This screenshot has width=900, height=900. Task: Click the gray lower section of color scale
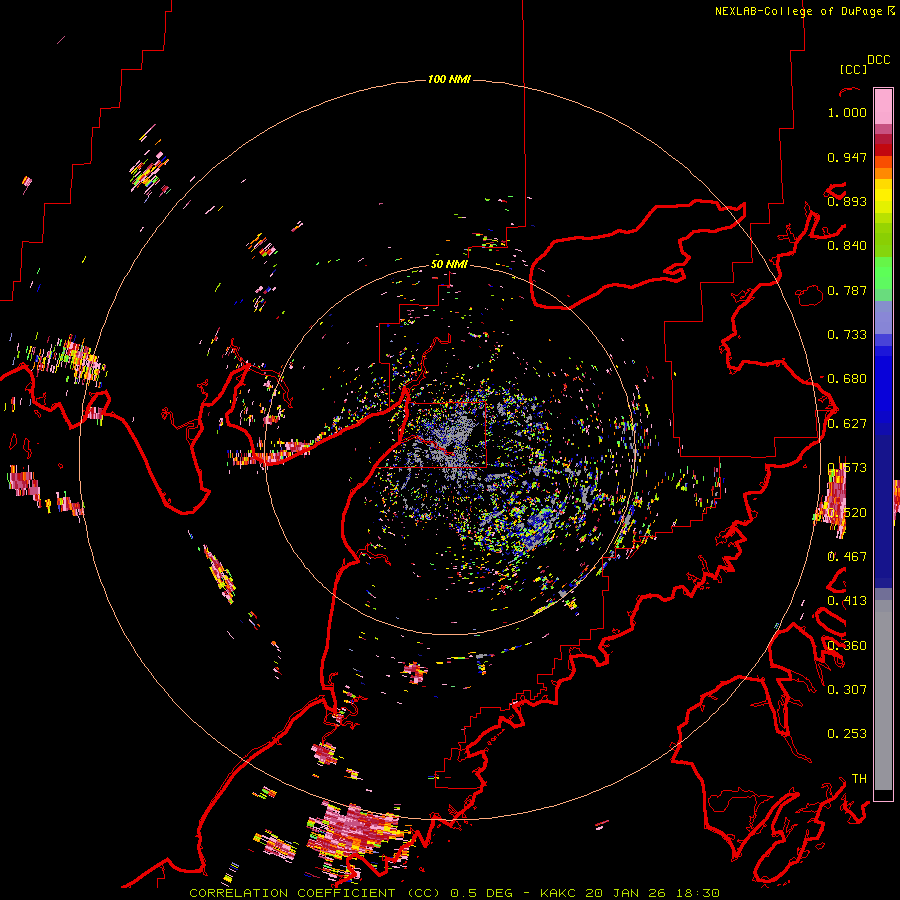883,695
